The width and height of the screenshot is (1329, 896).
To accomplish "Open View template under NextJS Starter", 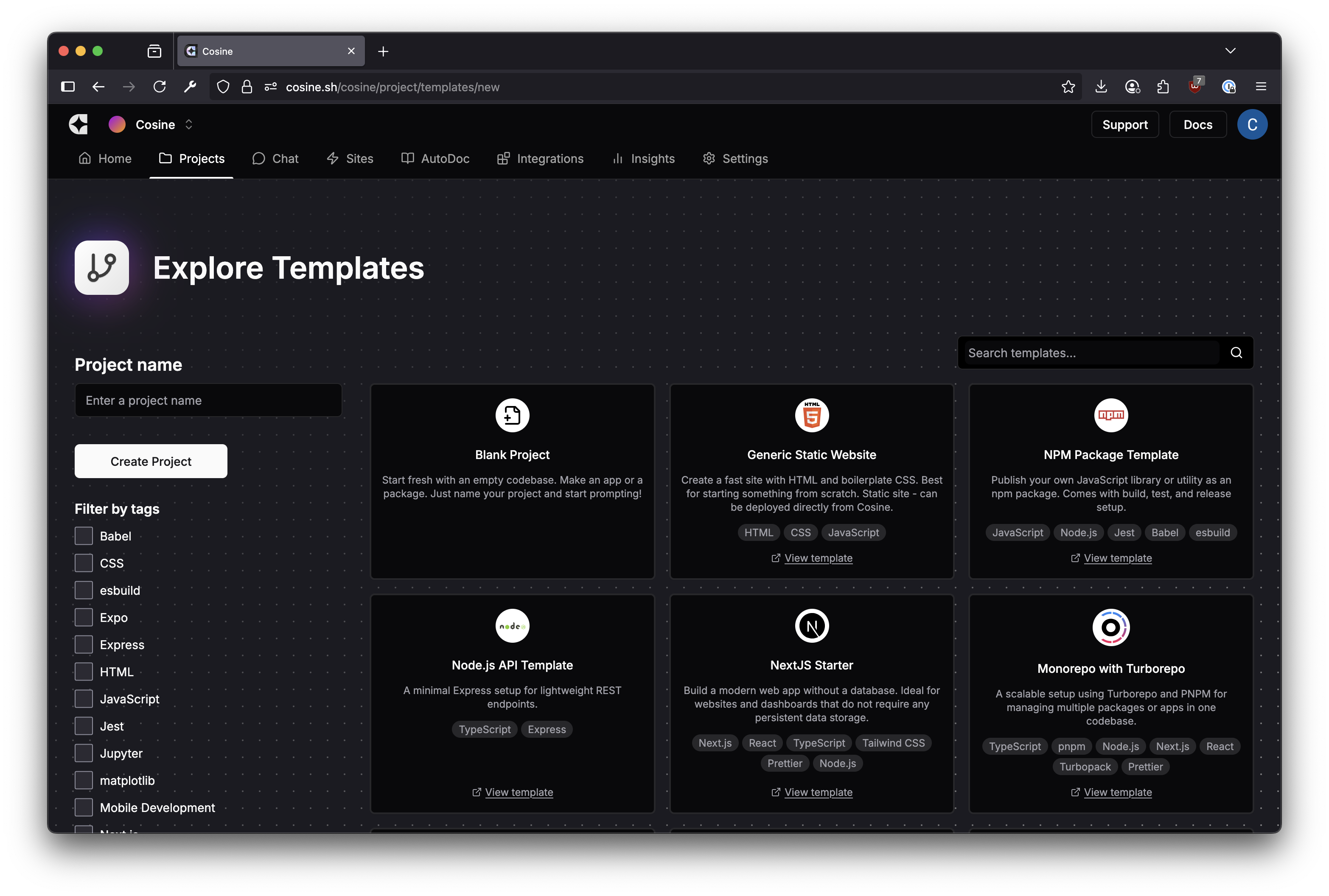I will [x=818, y=792].
